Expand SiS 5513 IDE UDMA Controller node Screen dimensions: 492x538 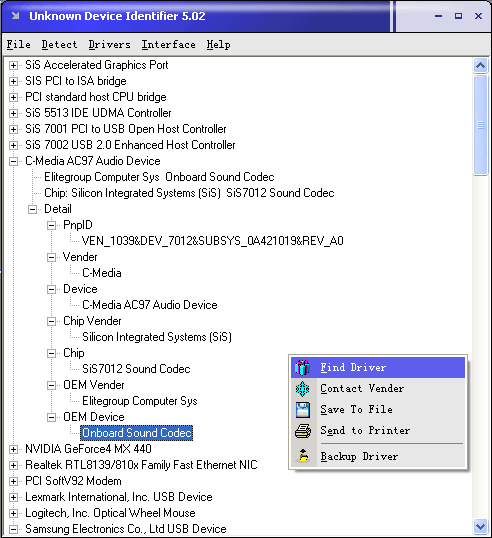click(x=13, y=113)
